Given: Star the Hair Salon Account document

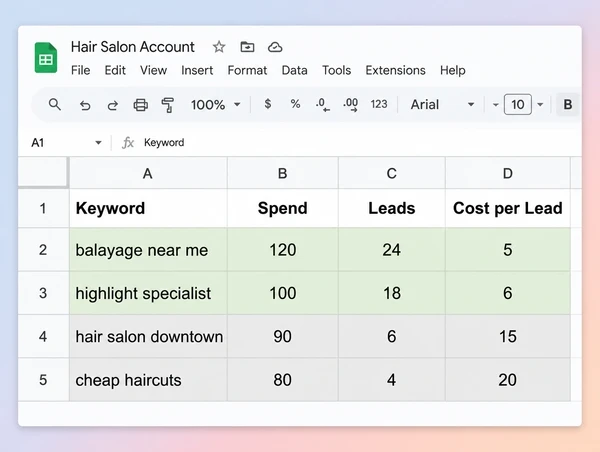Looking at the screenshot, I should pos(219,47).
